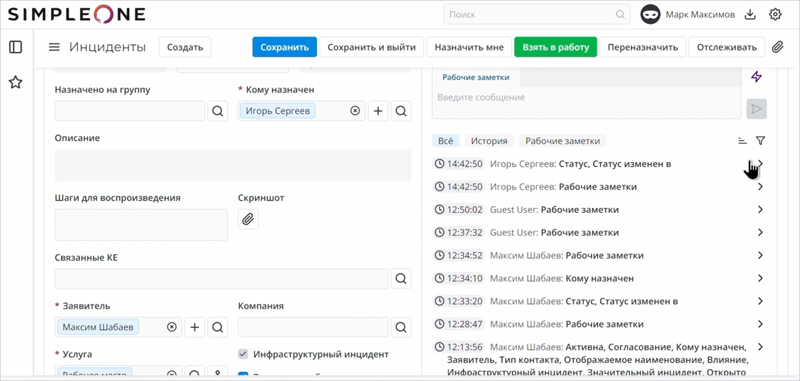Viewport: 800px width, 381px height.
Task: Switch to Рабочие заметки feed filter
Action: [562, 141]
